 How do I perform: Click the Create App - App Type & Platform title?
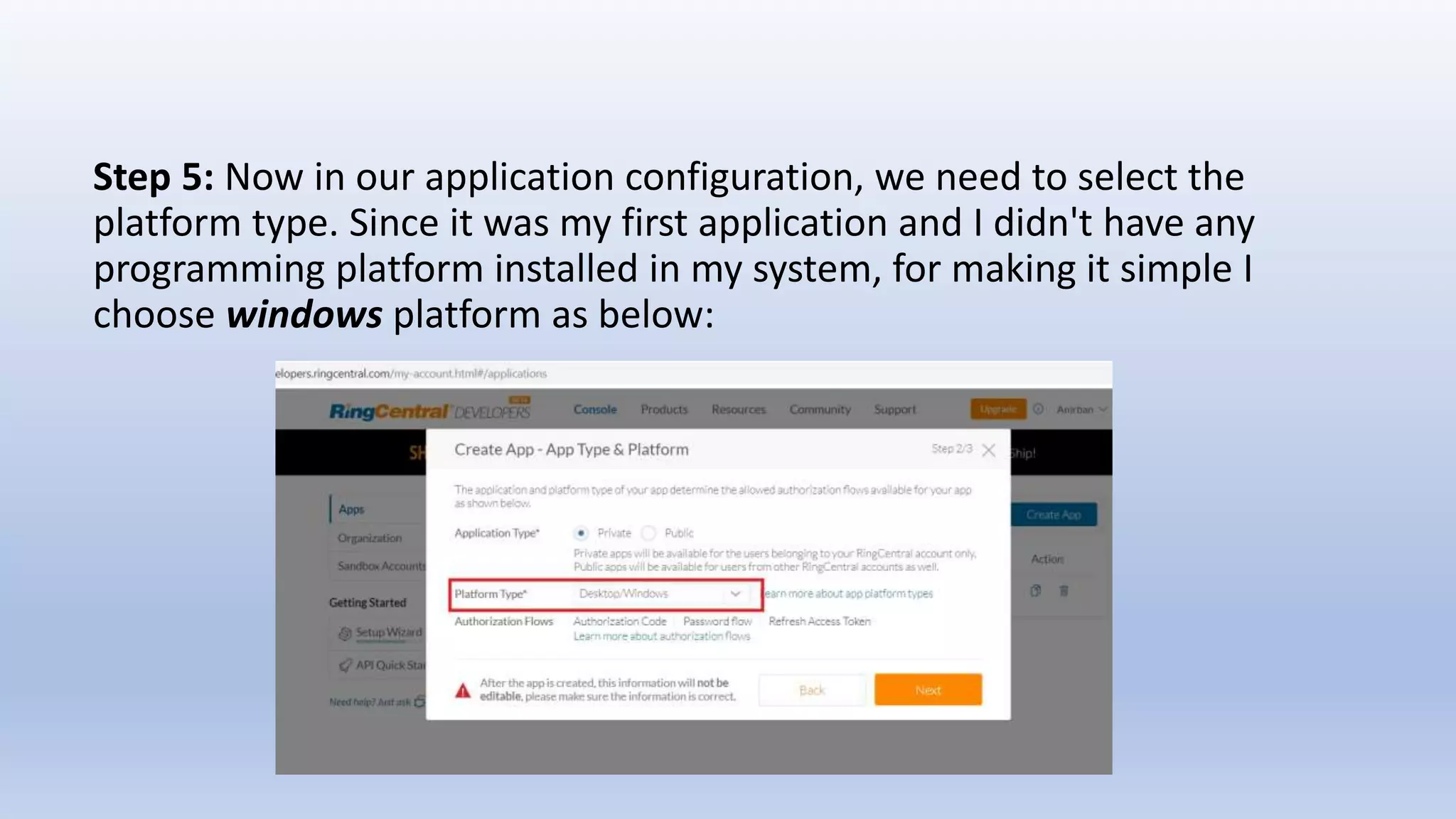coord(572,449)
